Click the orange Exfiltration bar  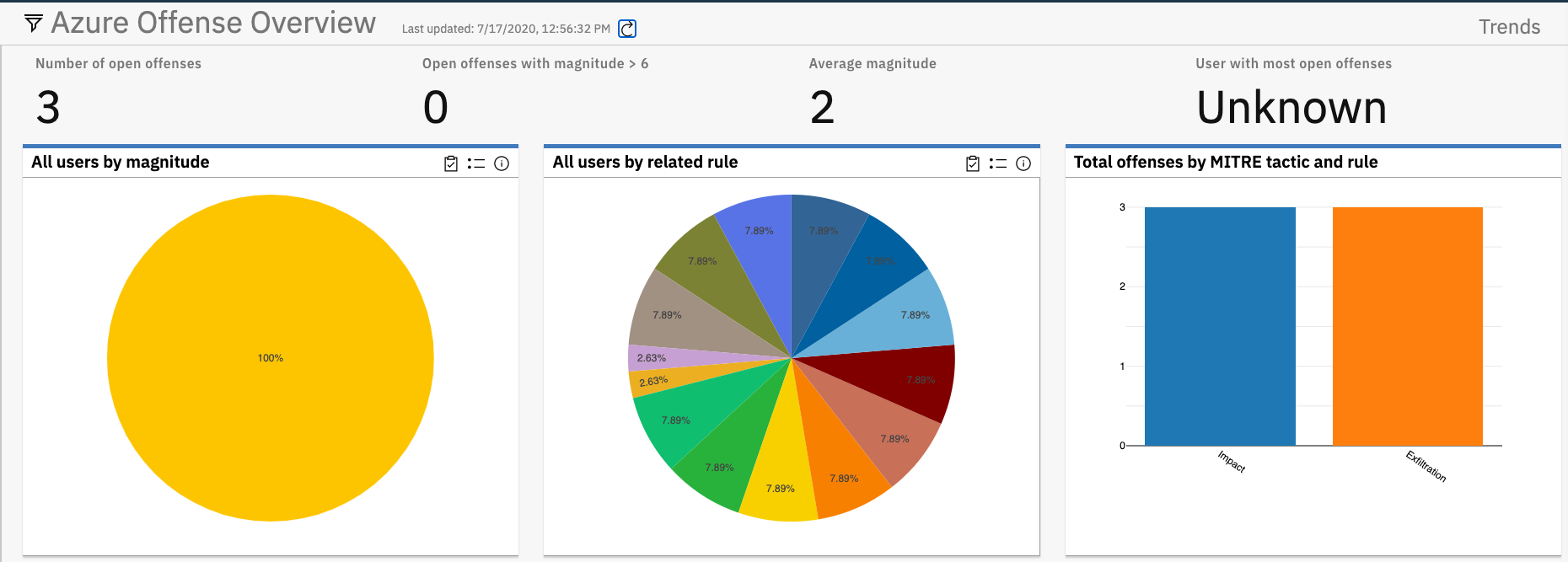(1408, 326)
